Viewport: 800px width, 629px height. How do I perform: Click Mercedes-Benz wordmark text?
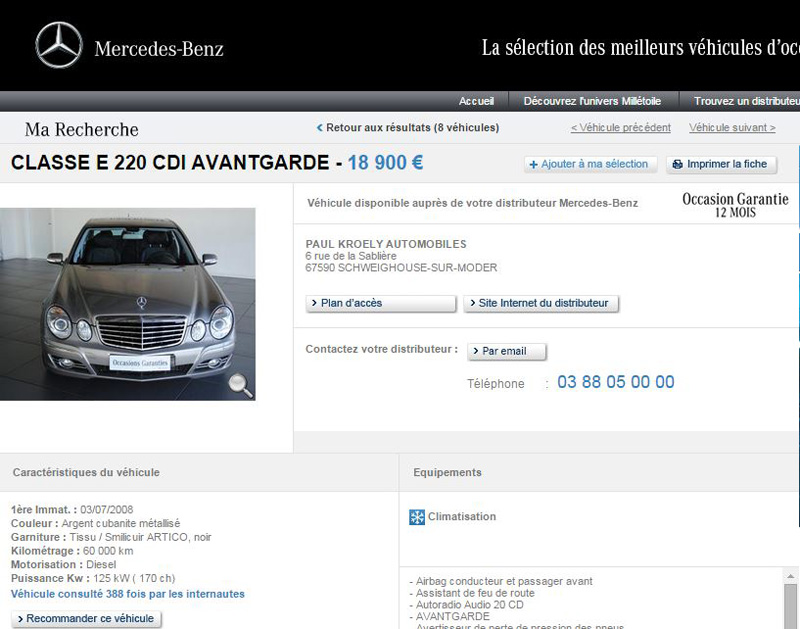[159, 49]
